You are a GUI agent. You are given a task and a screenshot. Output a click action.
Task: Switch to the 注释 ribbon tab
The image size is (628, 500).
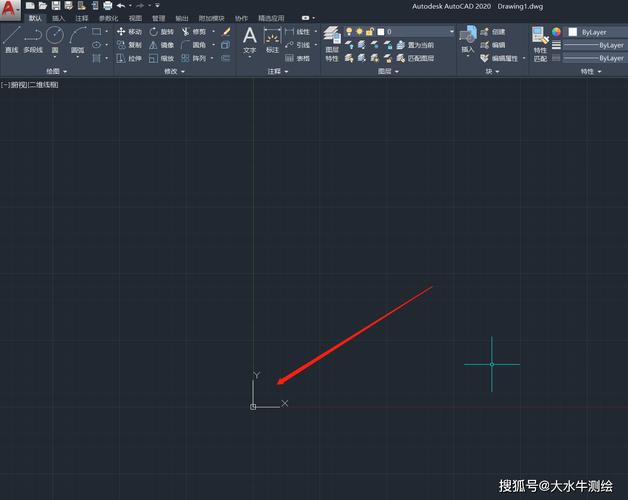click(x=82, y=18)
